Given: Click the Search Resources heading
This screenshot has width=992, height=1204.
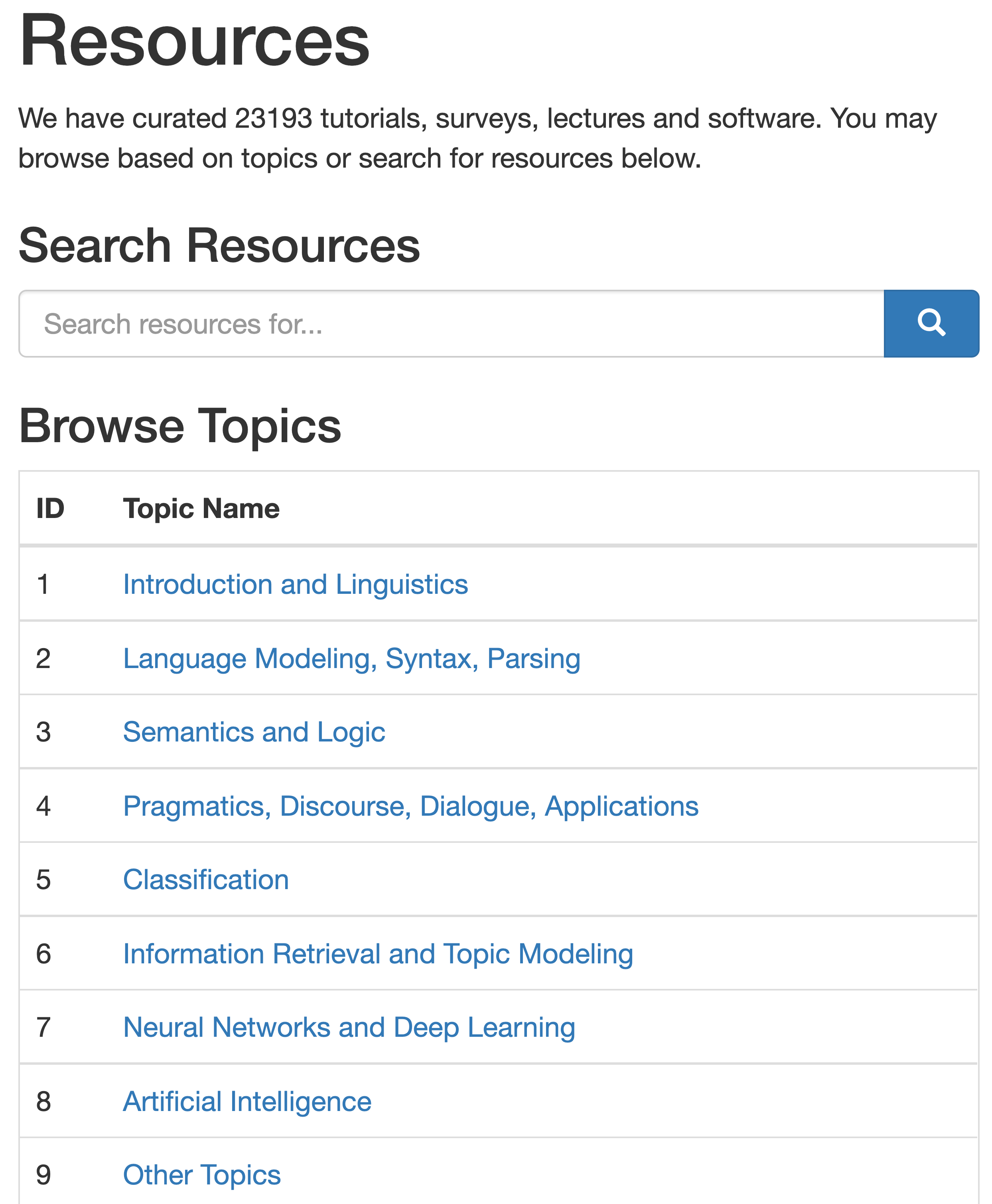Looking at the screenshot, I should [219, 245].
